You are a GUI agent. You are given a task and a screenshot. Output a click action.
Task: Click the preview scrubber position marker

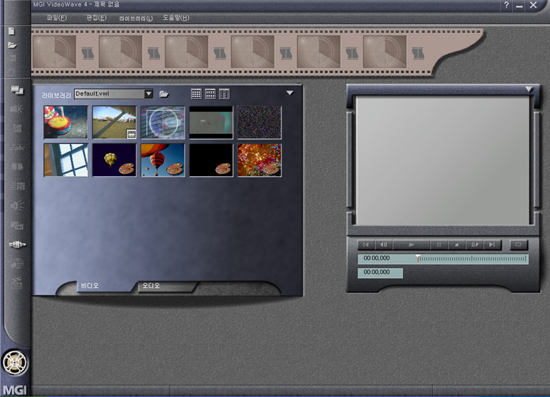pyautogui.click(x=418, y=258)
